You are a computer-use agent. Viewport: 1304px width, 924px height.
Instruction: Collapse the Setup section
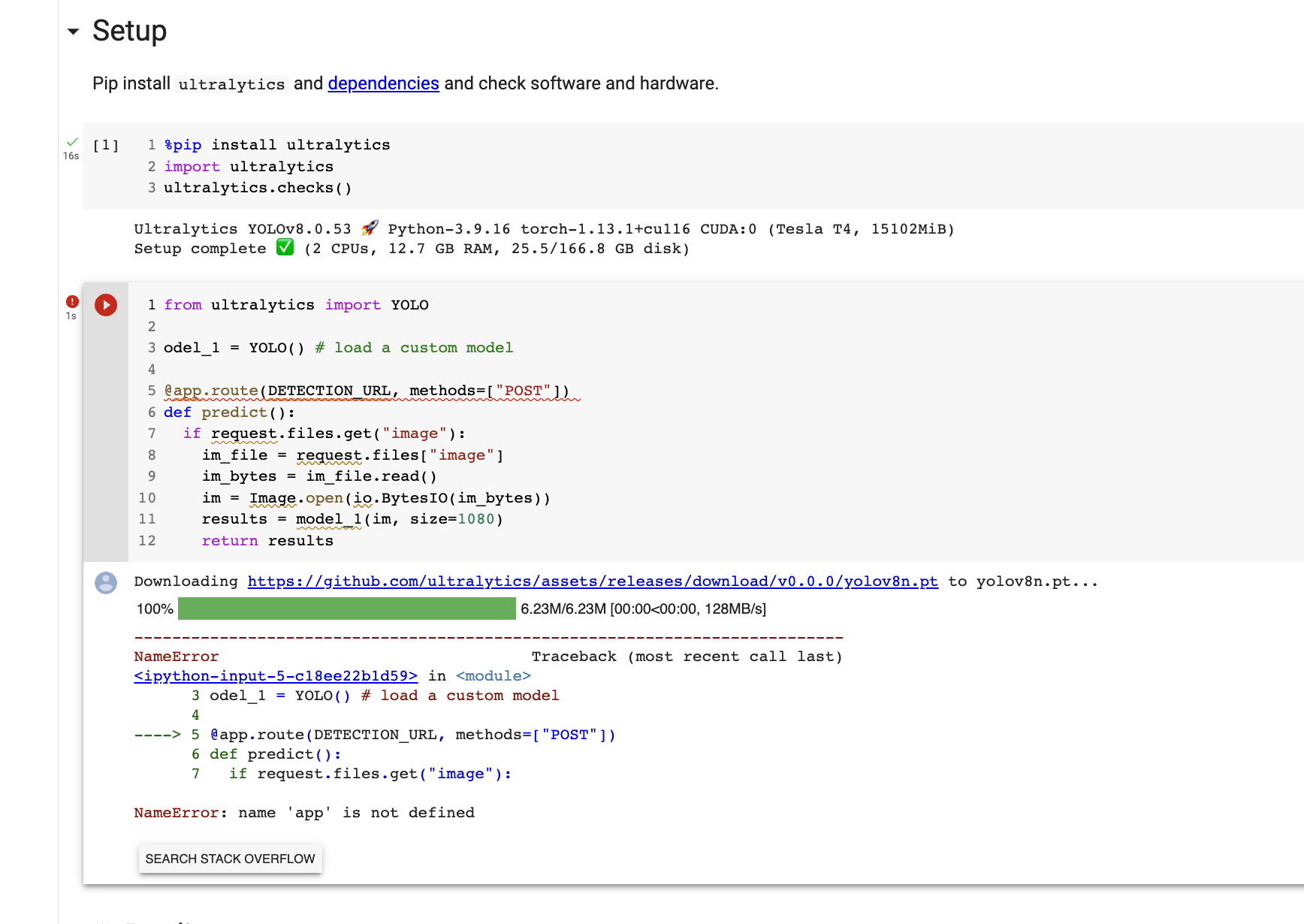coord(72,32)
